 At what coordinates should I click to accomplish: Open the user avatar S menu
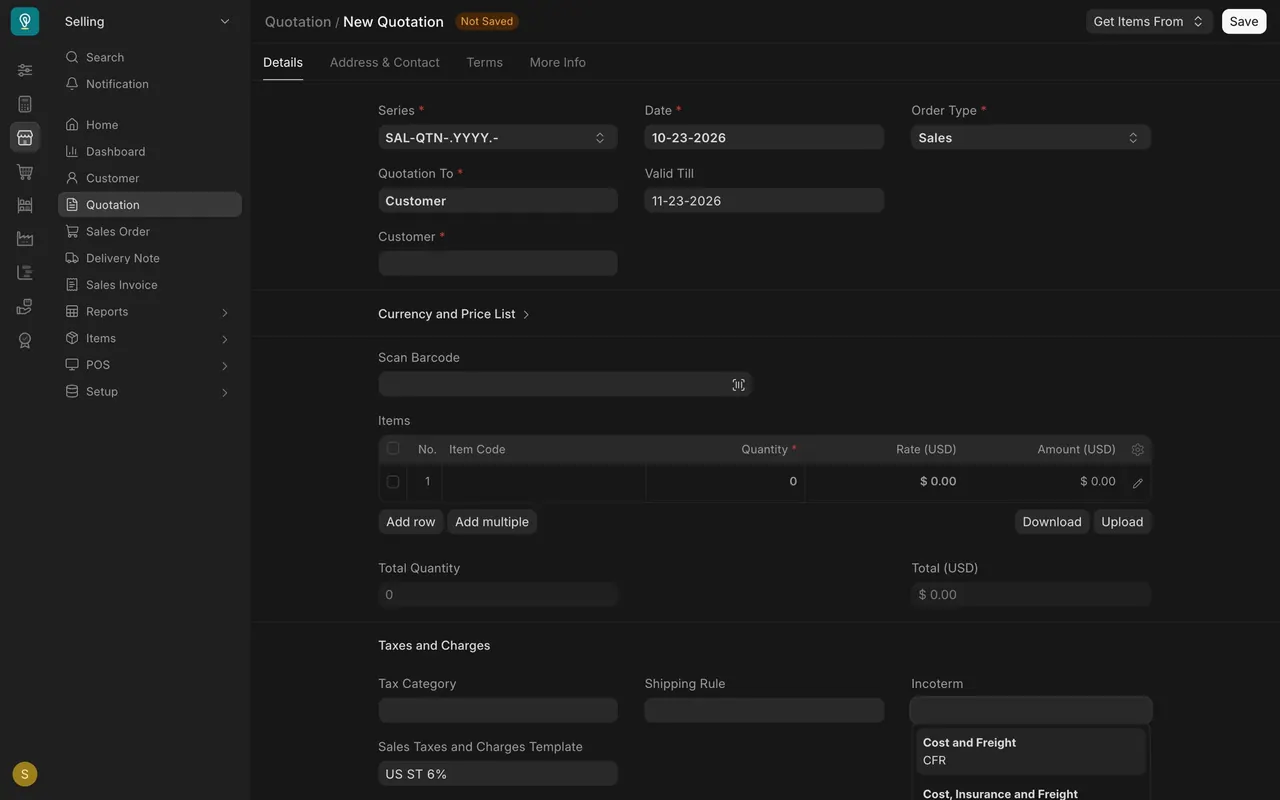(25, 774)
